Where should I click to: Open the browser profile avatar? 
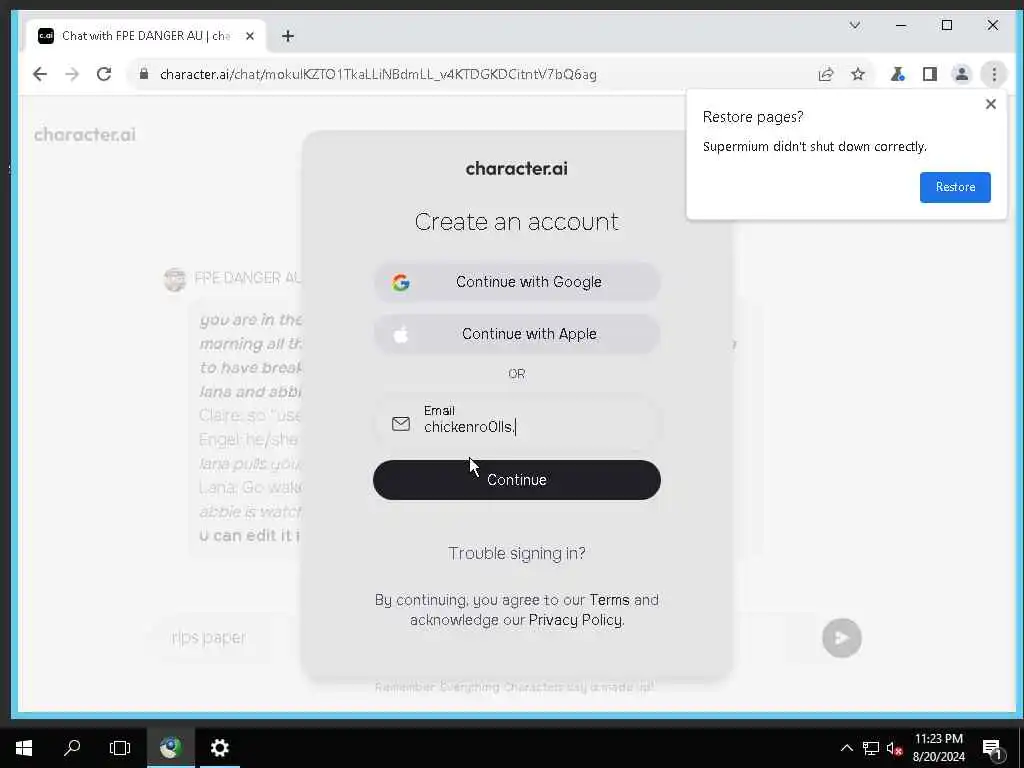click(962, 74)
